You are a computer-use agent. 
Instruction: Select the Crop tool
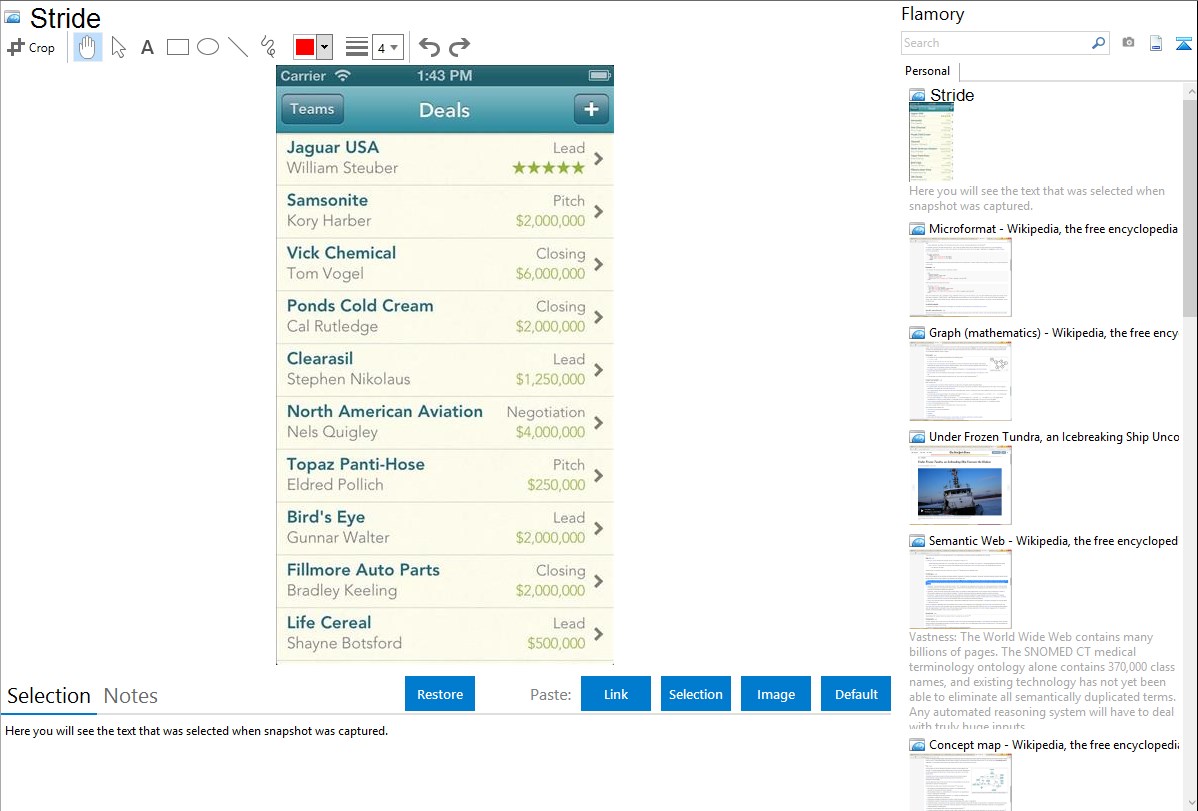31,47
